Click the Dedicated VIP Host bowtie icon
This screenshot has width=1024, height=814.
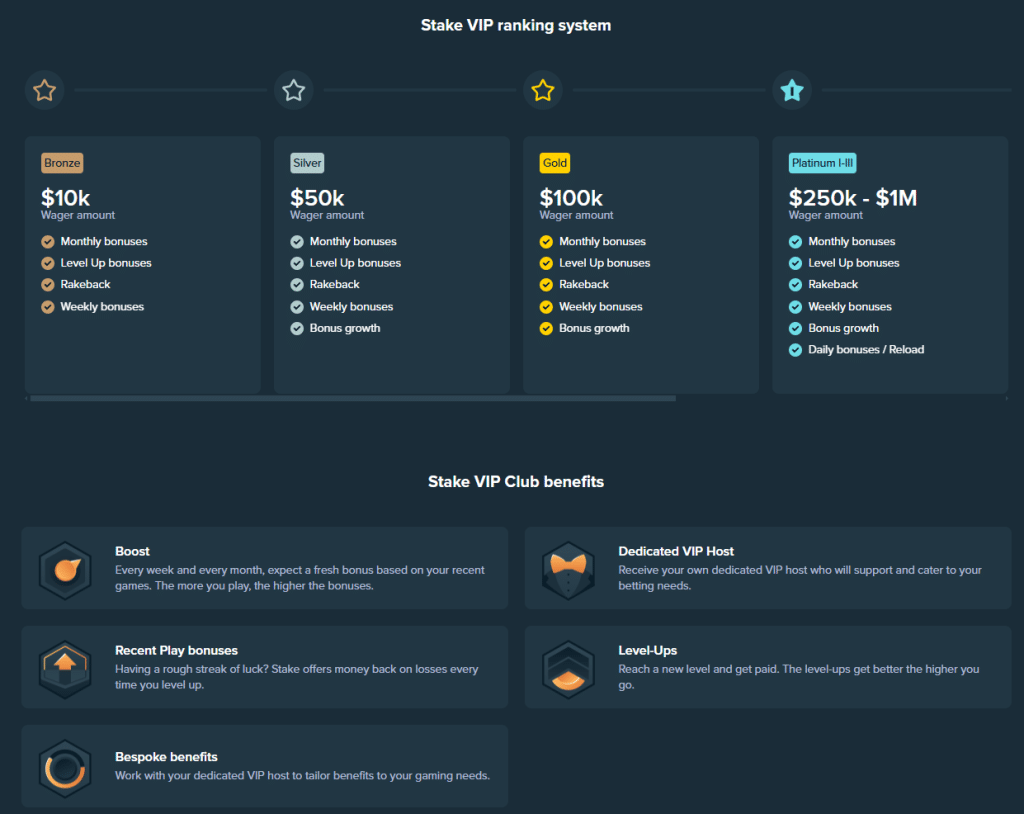click(x=568, y=570)
